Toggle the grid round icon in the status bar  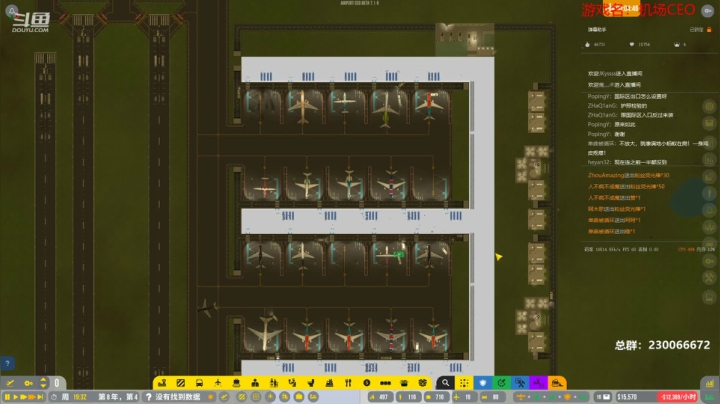tap(256, 397)
